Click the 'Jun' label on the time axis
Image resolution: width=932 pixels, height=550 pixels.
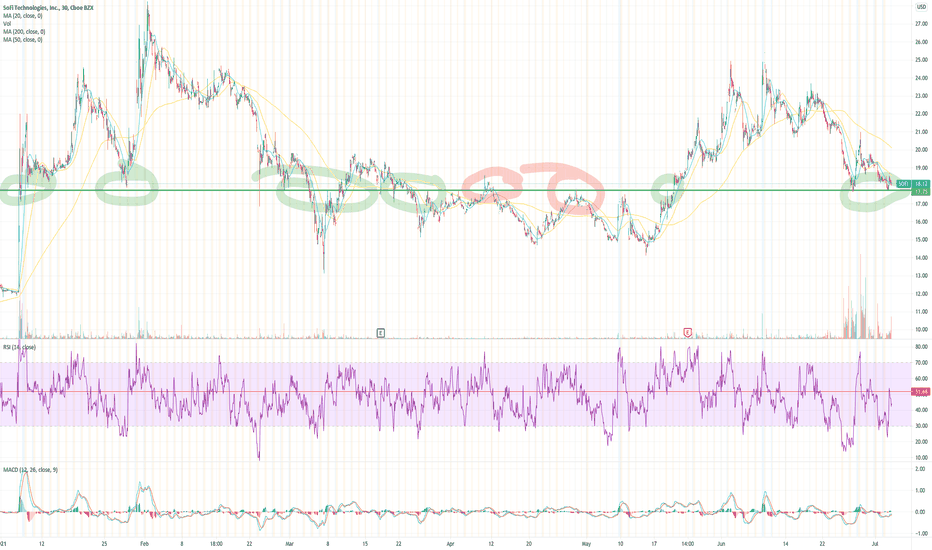(721, 543)
